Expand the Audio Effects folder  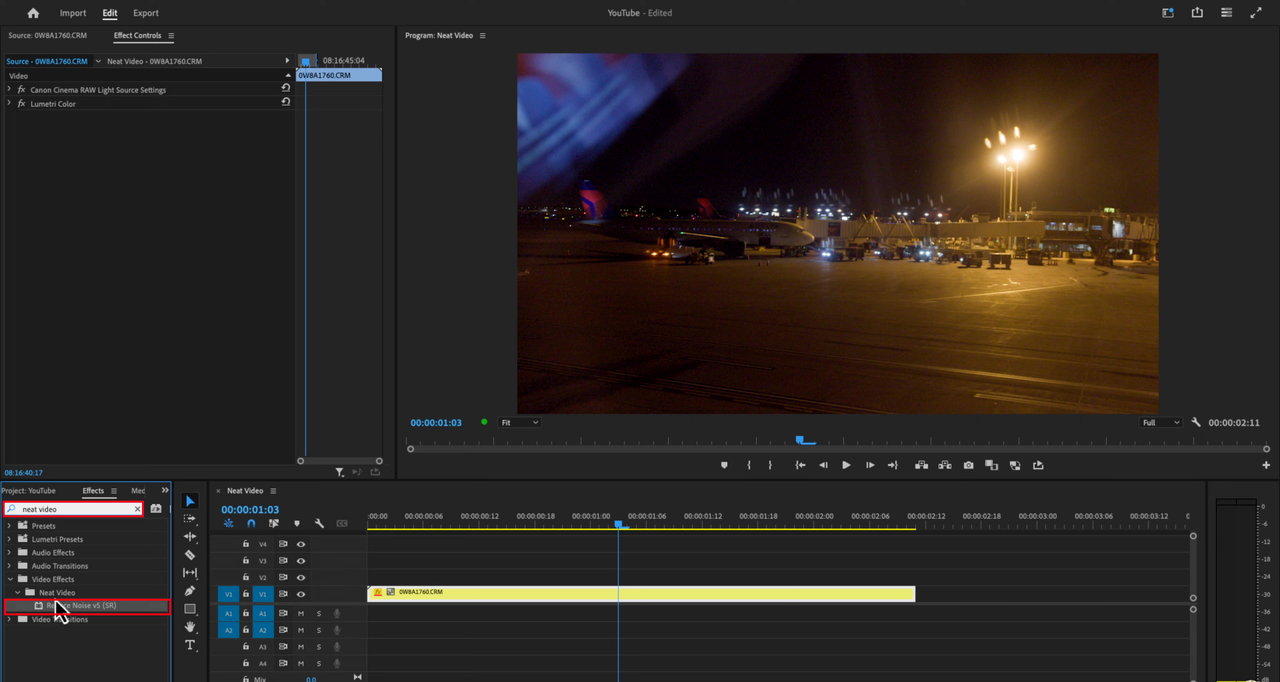(10, 552)
